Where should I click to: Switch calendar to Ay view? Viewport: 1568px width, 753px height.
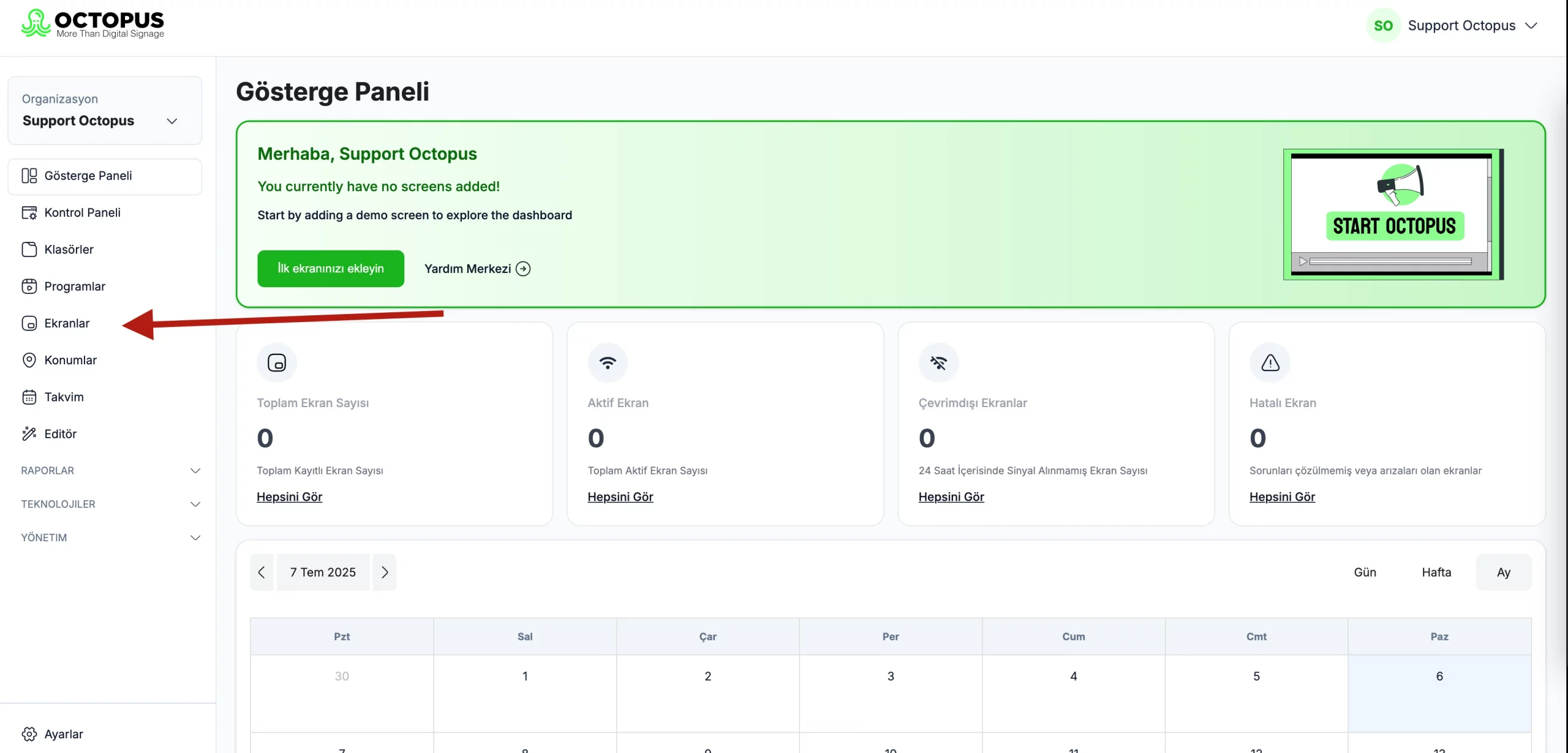click(1504, 572)
